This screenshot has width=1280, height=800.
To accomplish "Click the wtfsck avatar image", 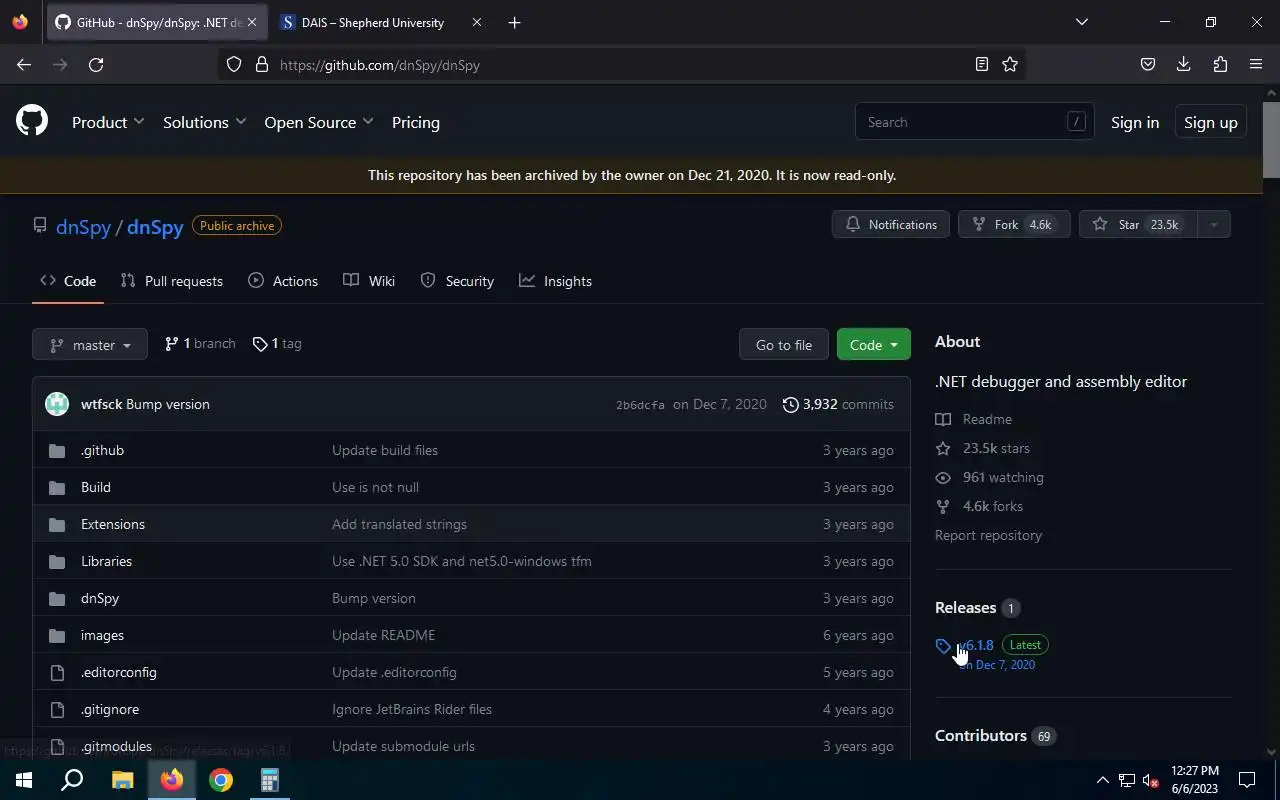I will (x=57, y=404).
